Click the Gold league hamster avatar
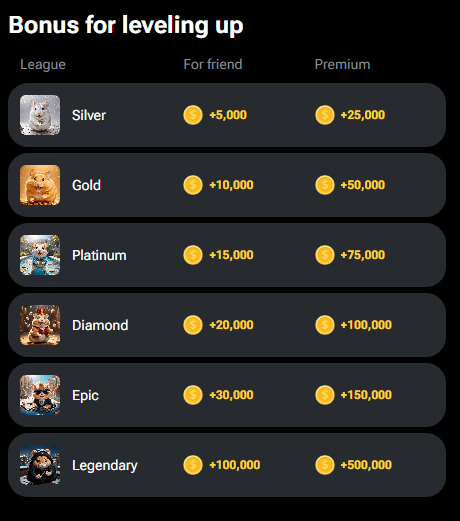This screenshot has width=460, height=521. point(40,185)
